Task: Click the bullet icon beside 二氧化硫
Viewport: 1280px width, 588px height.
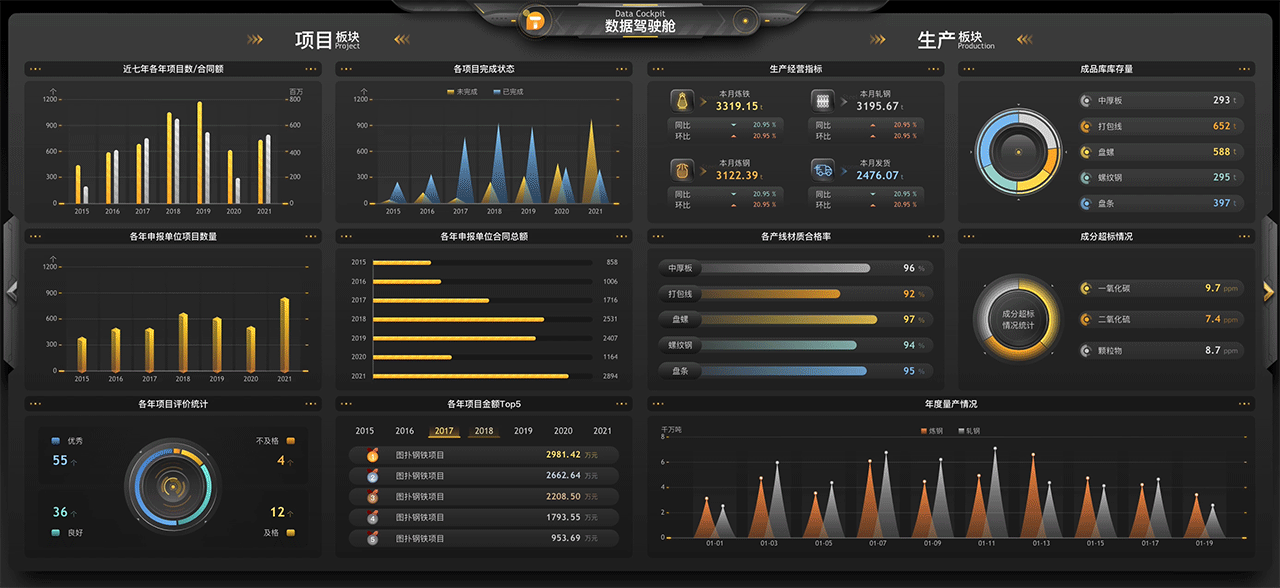Action: (x=1086, y=320)
